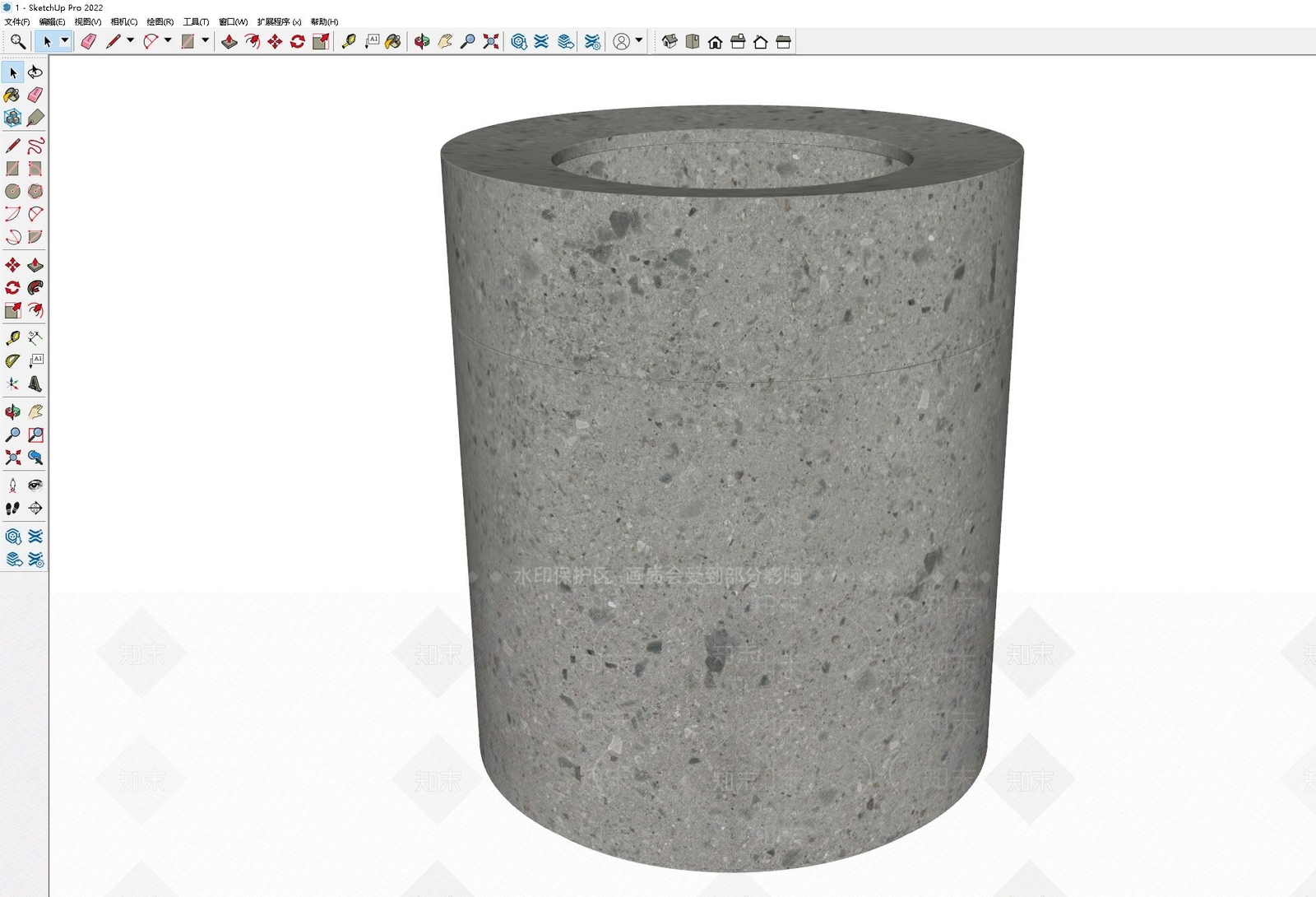
Task: Select the Zoom Window tool
Action: [x=35, y=435]
